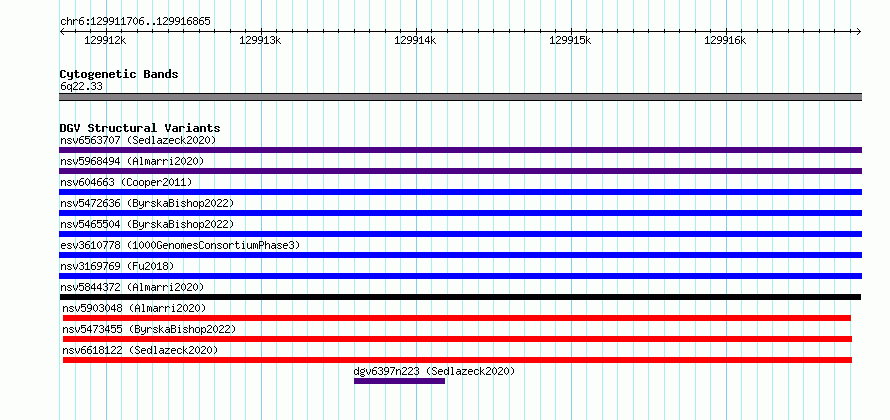Image resolution: width=890 pixels, height=420 pixels.
Task: Select the nsv6618122 red variant bar
Action: [457, 360]
